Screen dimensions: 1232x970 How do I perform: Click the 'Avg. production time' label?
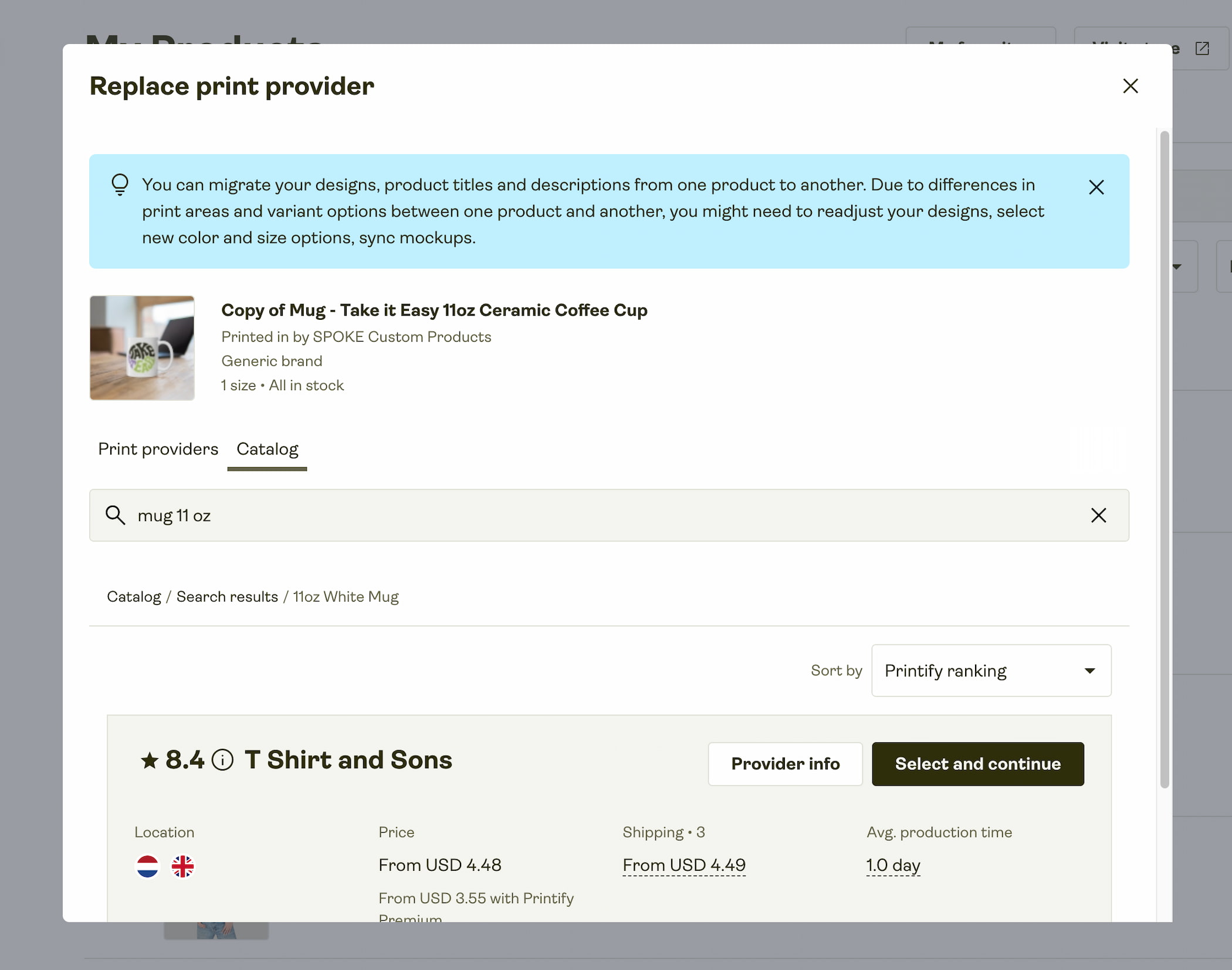939,832
